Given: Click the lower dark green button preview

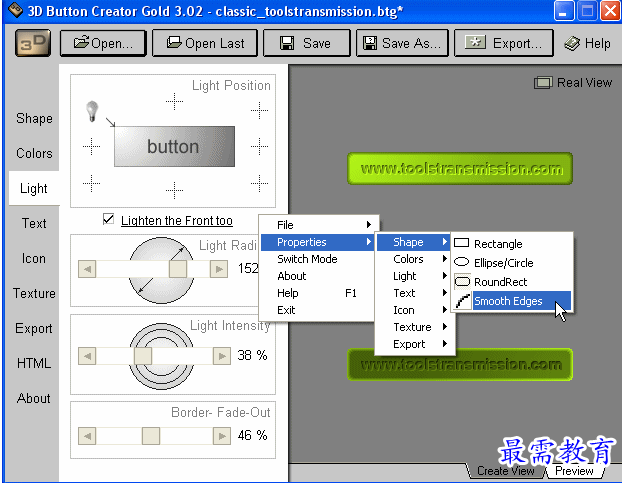Looking at the screenshot, I should point(460,364).
